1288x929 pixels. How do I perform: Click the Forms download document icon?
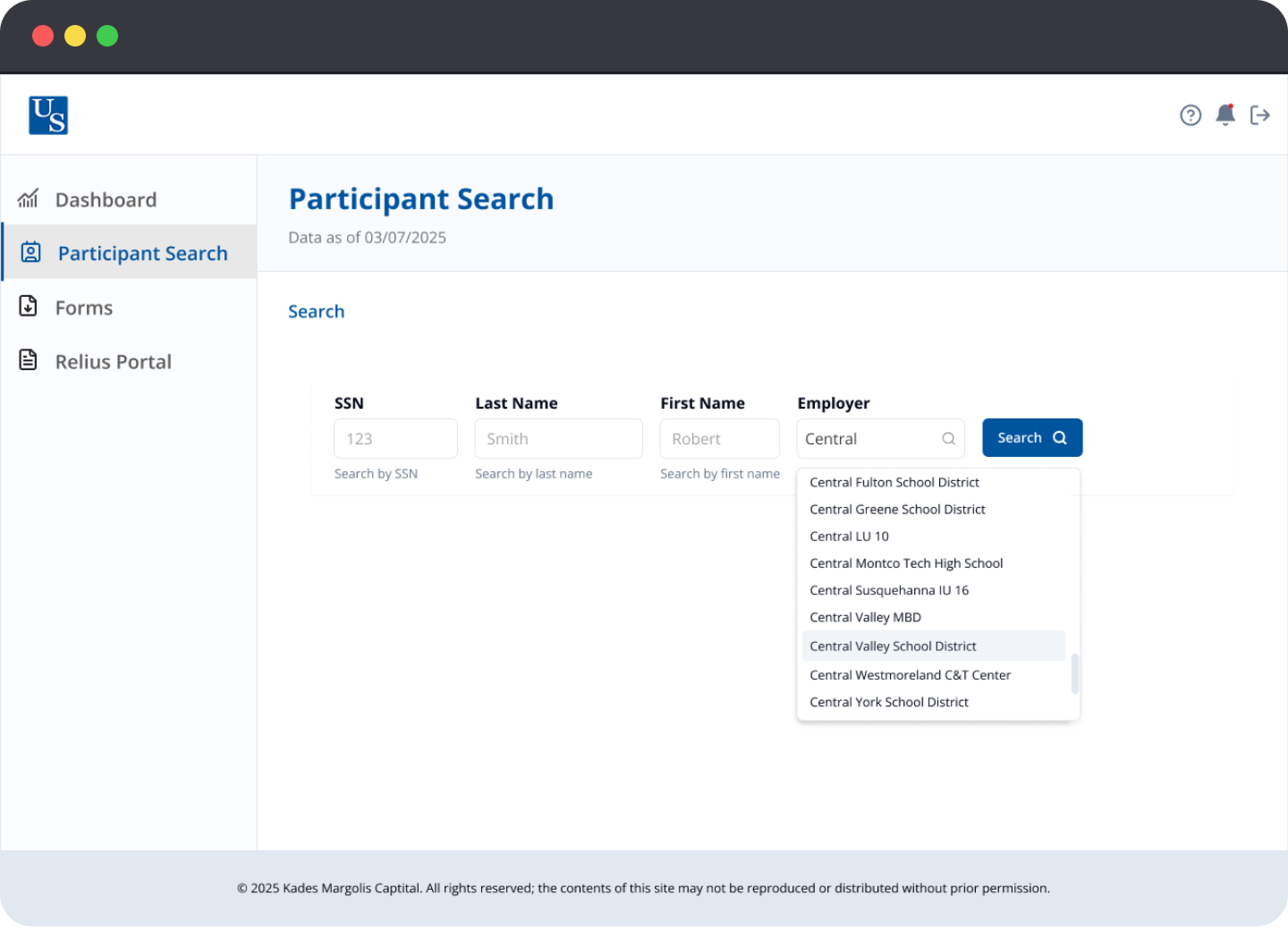tap(28, 306)
